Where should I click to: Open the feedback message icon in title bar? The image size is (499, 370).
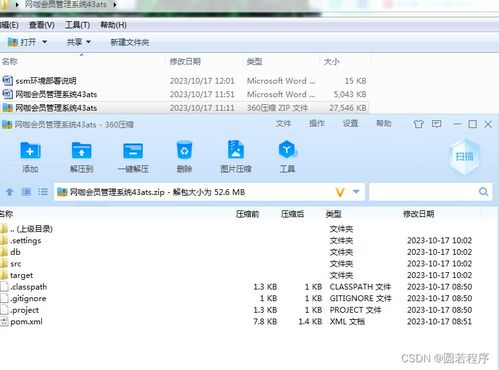click(x=436, y=124)
